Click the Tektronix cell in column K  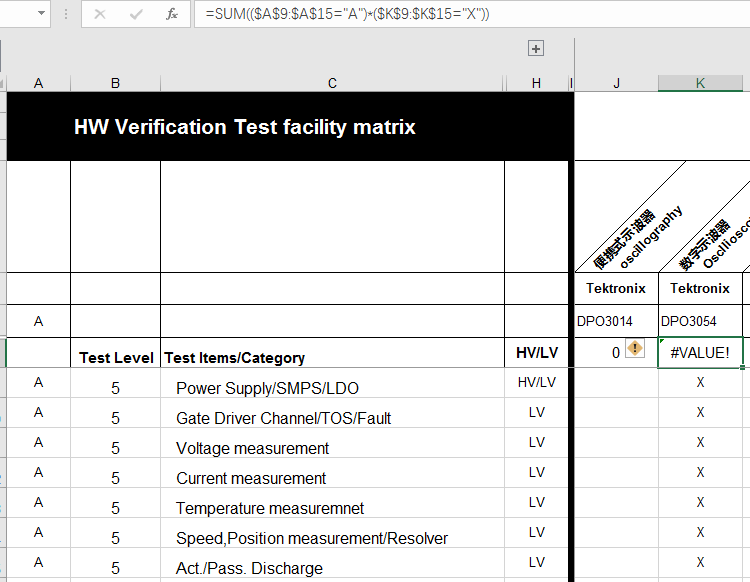(x=700, y=288)
